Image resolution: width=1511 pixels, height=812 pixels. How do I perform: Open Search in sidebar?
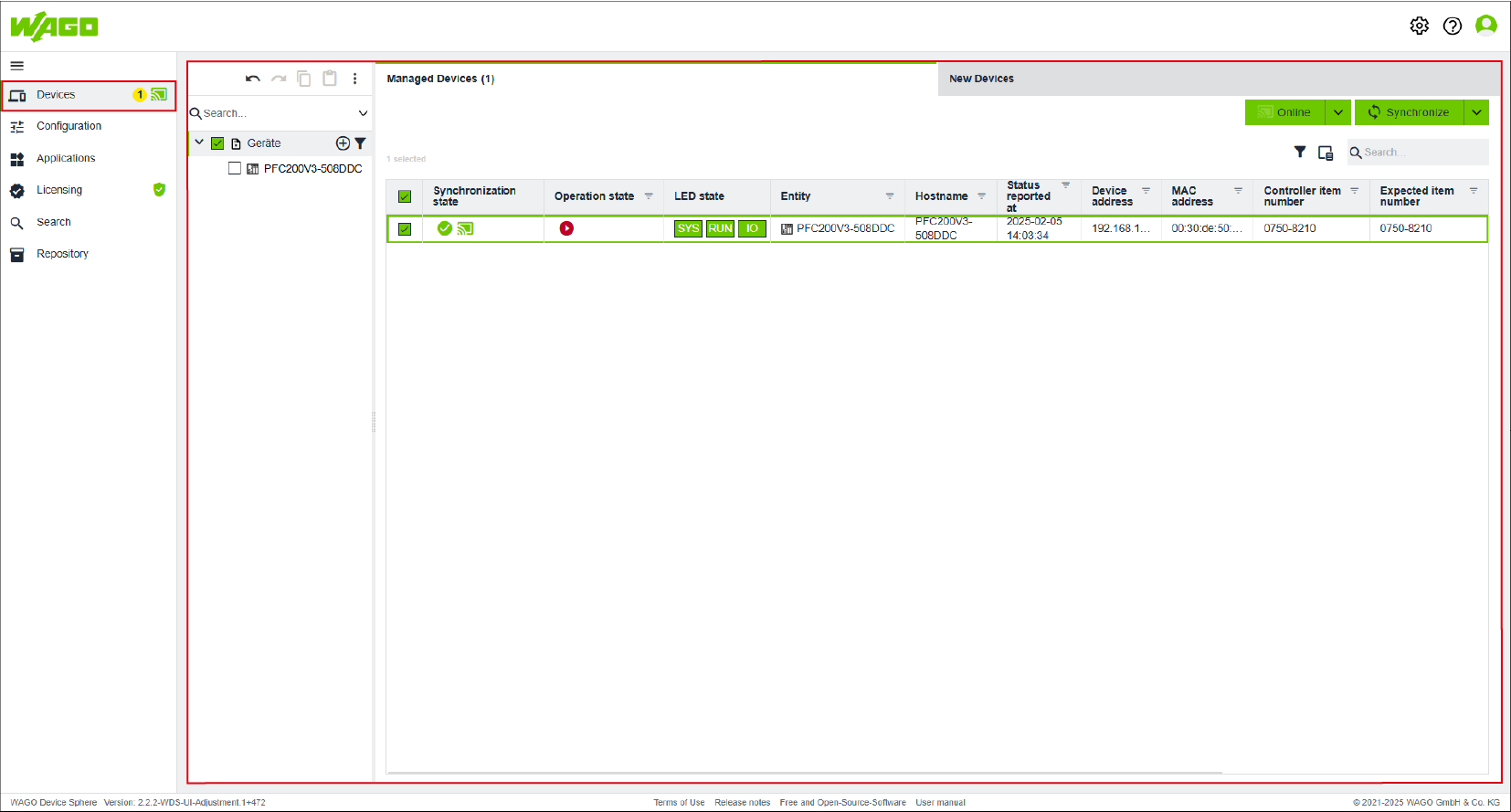click(x=89, y=222)
